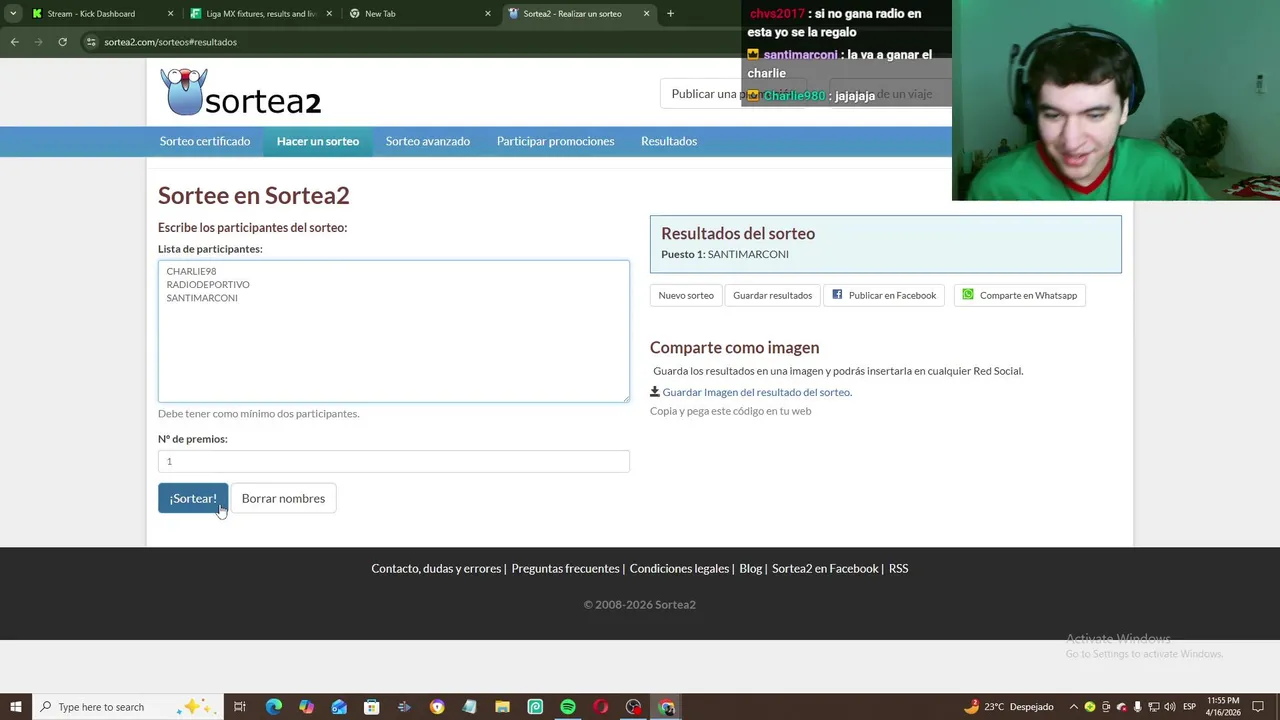Click the Puesto 1: SANTIMARCONI result

click(725, 254)
